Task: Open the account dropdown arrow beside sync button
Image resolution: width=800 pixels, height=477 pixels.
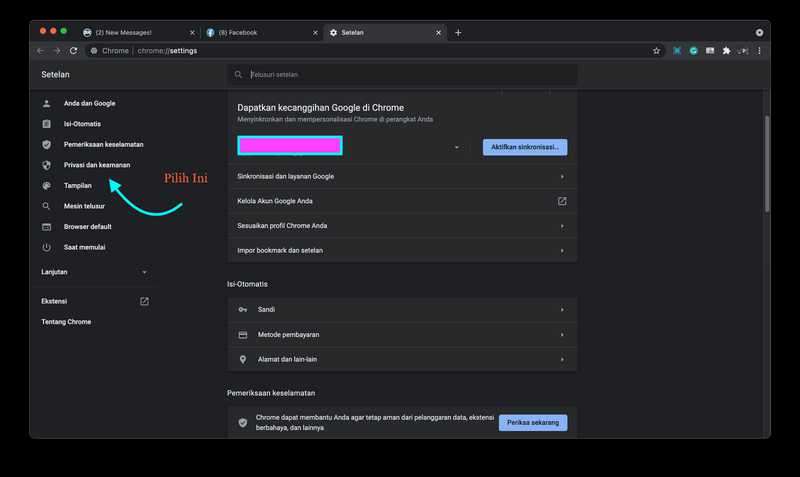Action: click(x=457, y=147)
